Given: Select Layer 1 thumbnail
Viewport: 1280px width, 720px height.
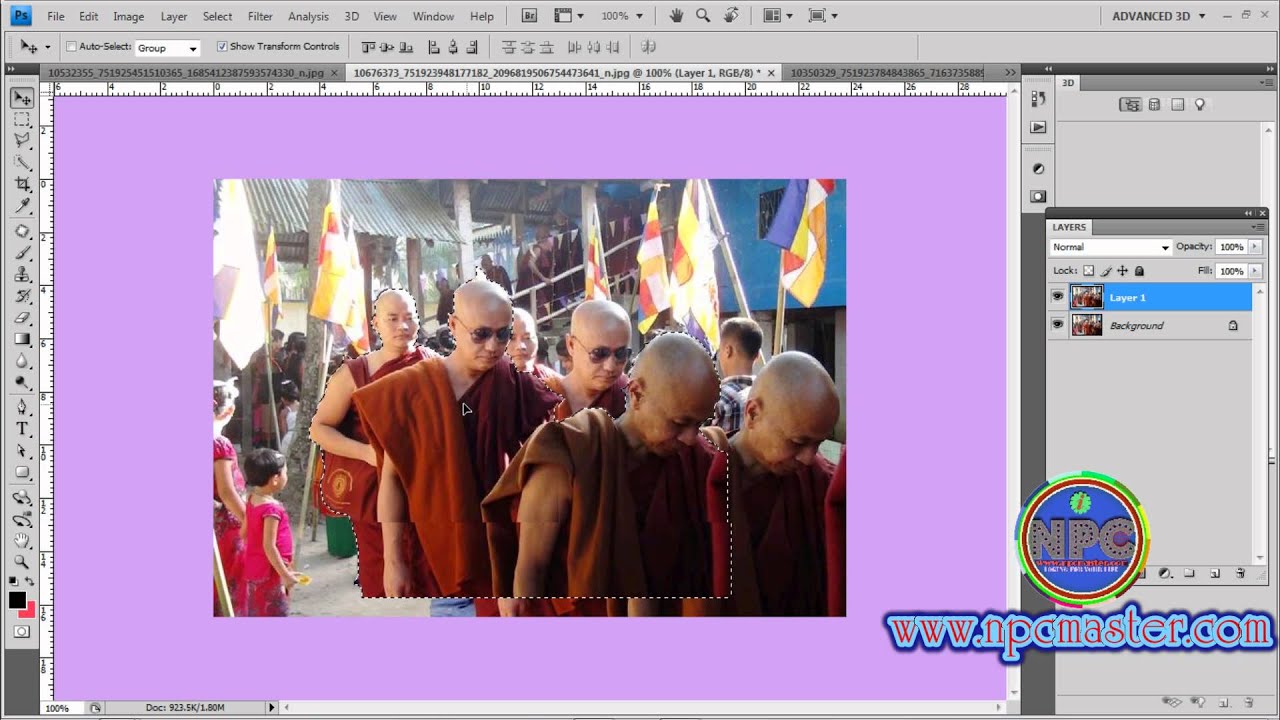Looking at the screenshot, I should (x=1086, y=297).
